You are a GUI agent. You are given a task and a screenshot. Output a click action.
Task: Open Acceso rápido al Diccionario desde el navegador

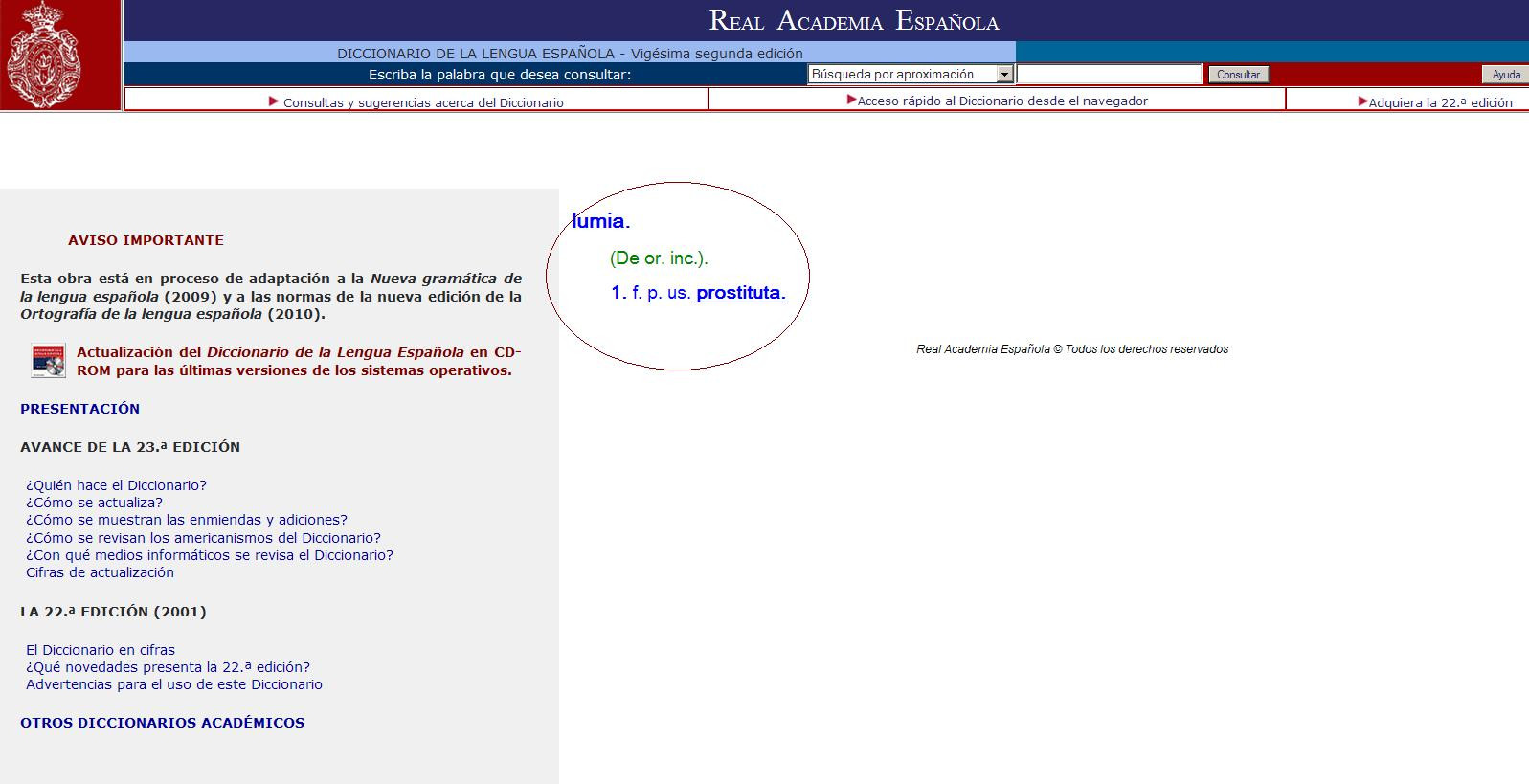tap(1001, 101)
